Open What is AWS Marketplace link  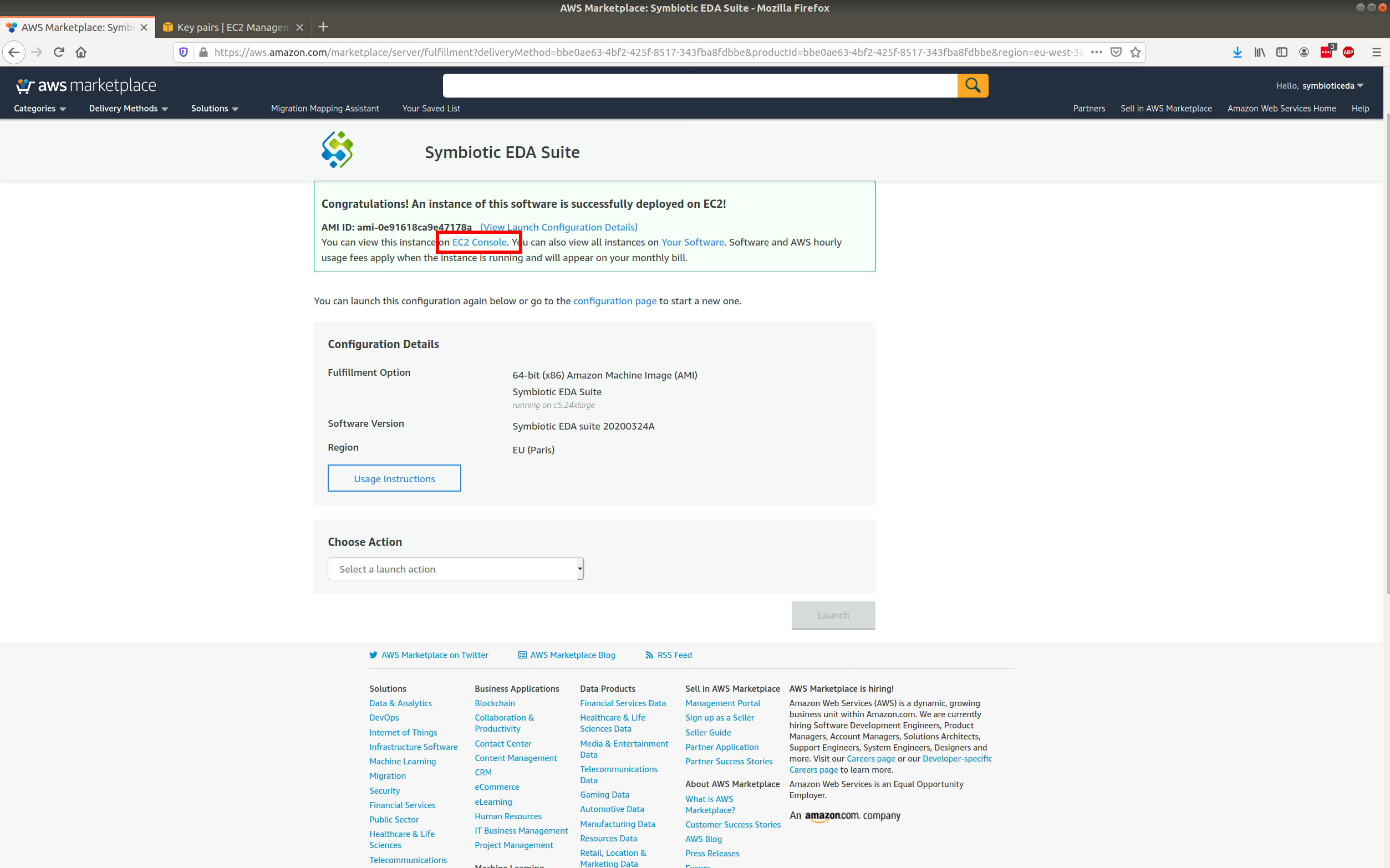[x=710, y=804]
